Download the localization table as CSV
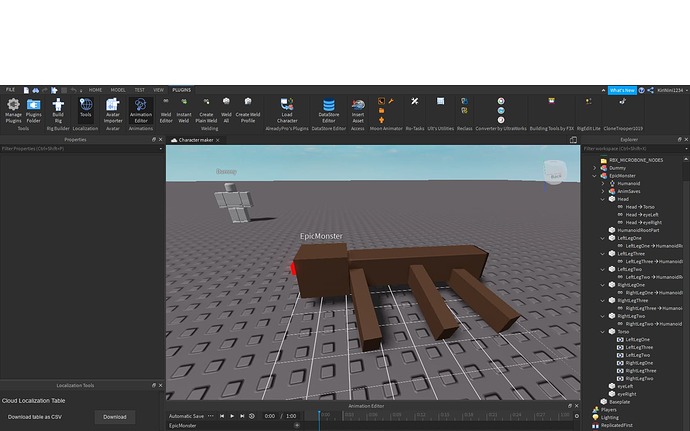The height and width of the screenshot is (431, 690). 115,417
